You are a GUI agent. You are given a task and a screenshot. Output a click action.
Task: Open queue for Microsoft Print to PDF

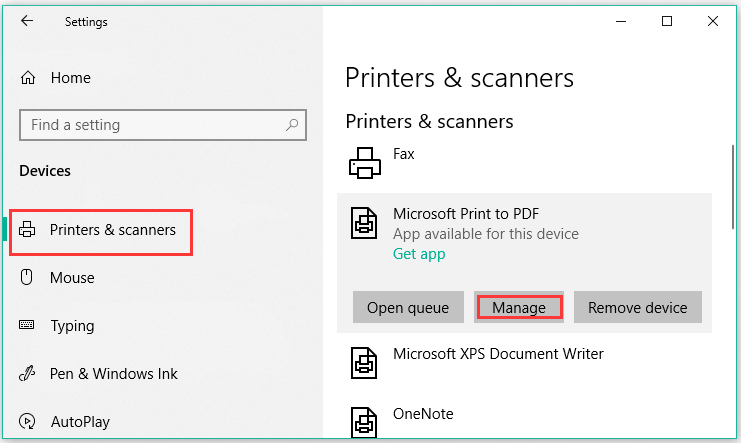tap(408, 307)
